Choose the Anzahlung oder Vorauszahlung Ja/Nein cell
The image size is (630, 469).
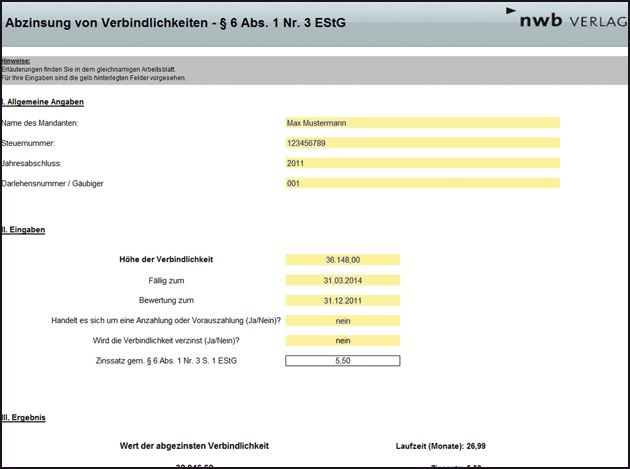(x=342, y=320)
